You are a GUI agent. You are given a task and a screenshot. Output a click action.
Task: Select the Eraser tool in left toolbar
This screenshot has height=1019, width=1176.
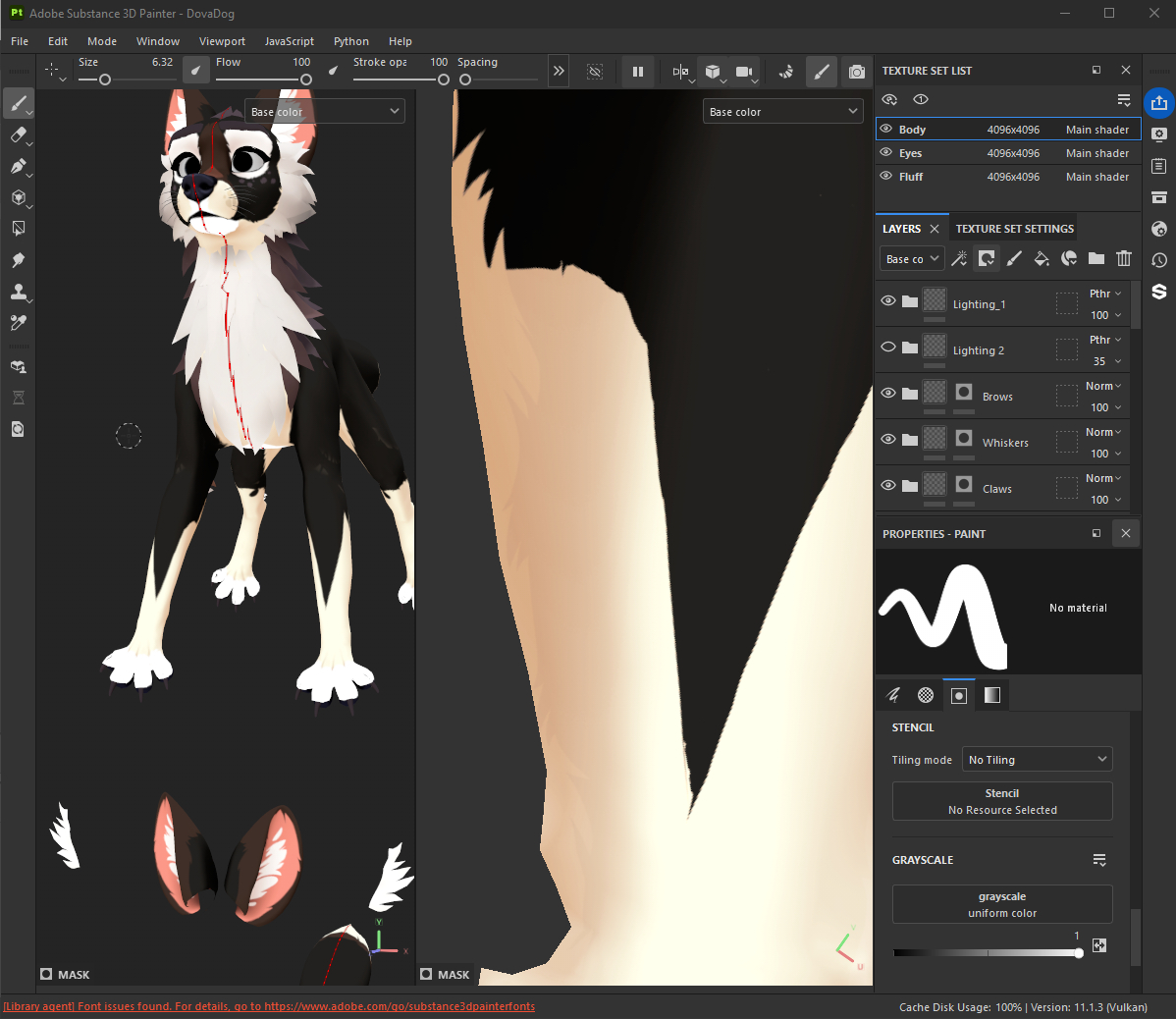click(x=18, y=135)
